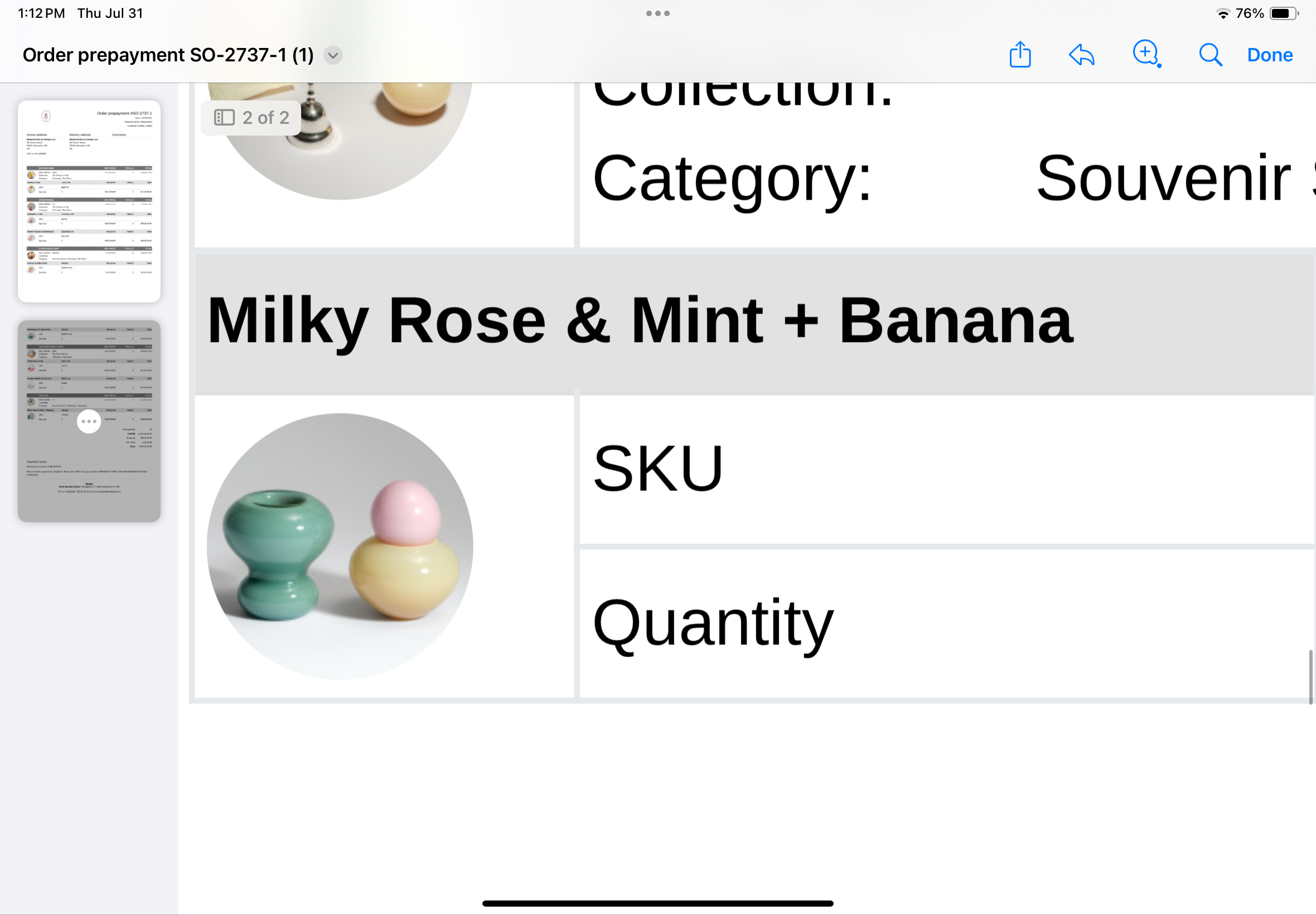Tap the ellipsis on page 2 thumbnail
This screenshot has width=1316, height=915.
(x=89, y=421)
